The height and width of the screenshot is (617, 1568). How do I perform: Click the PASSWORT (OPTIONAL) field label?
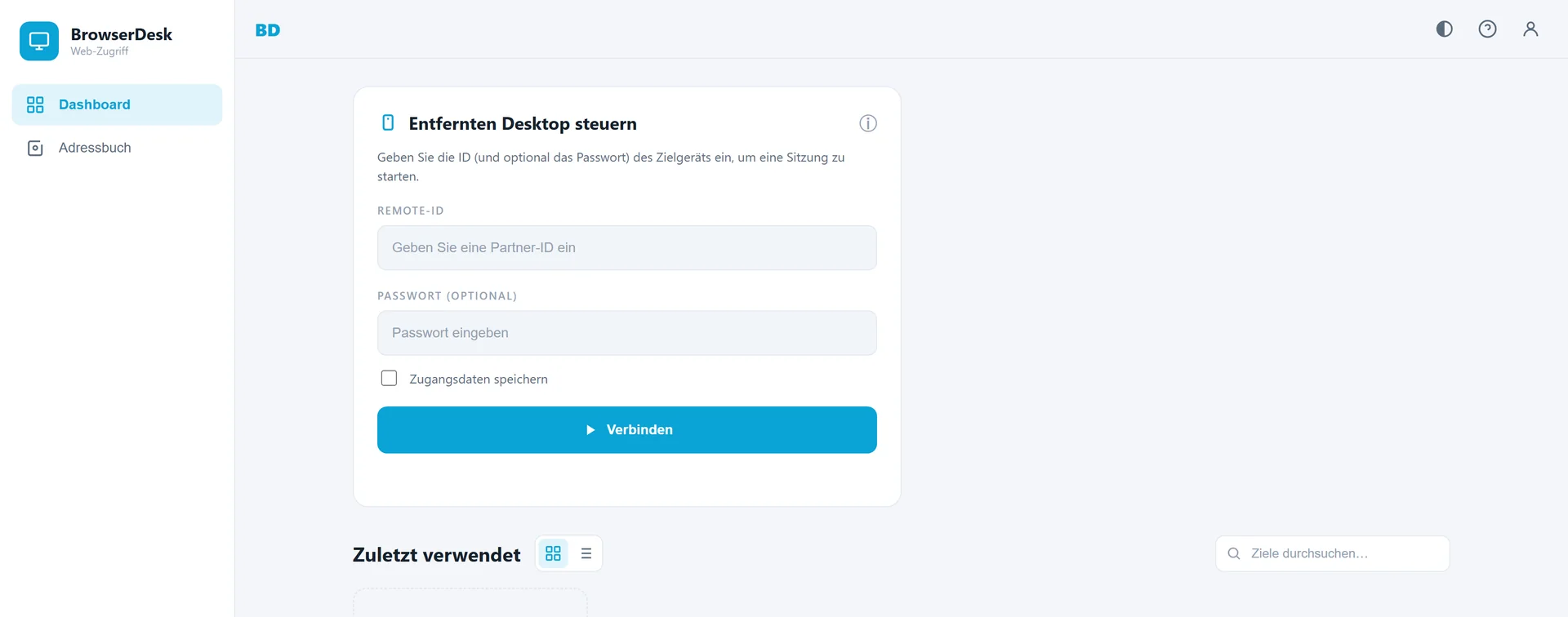click(447, 296)
